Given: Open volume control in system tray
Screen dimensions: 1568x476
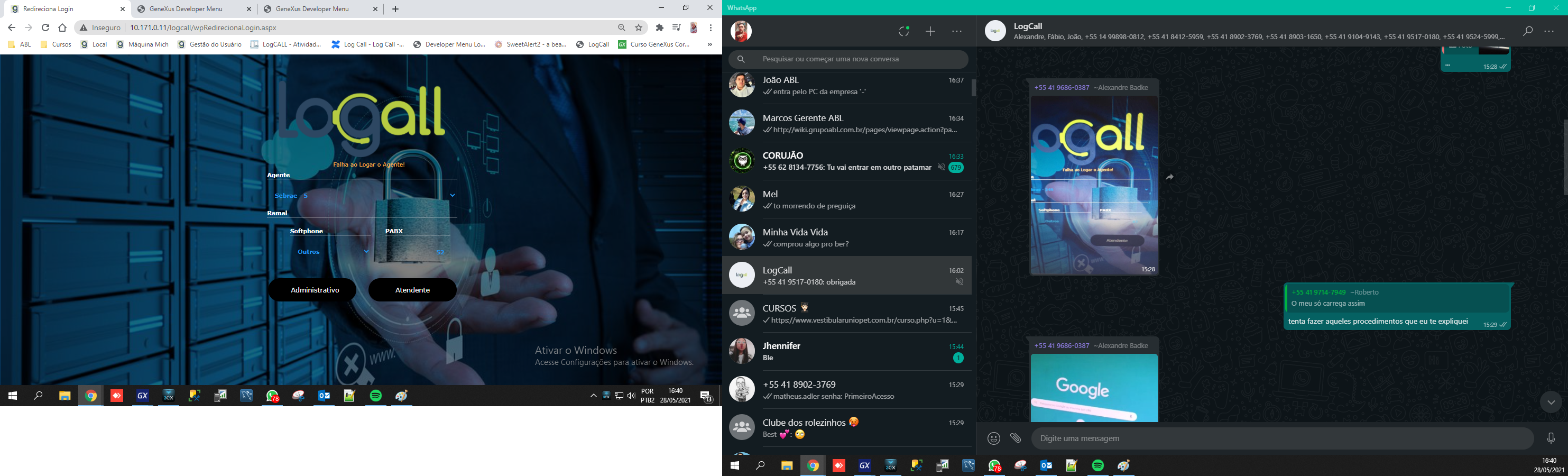Looking at the screenshot, I should click(631, 396).
